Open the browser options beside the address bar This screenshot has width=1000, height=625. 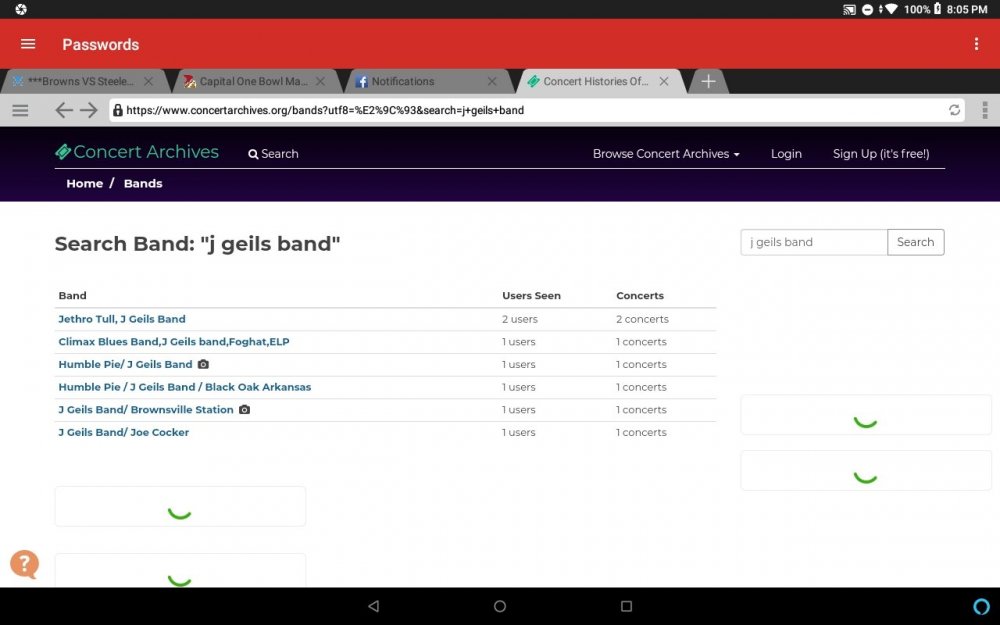coord(985,110)
